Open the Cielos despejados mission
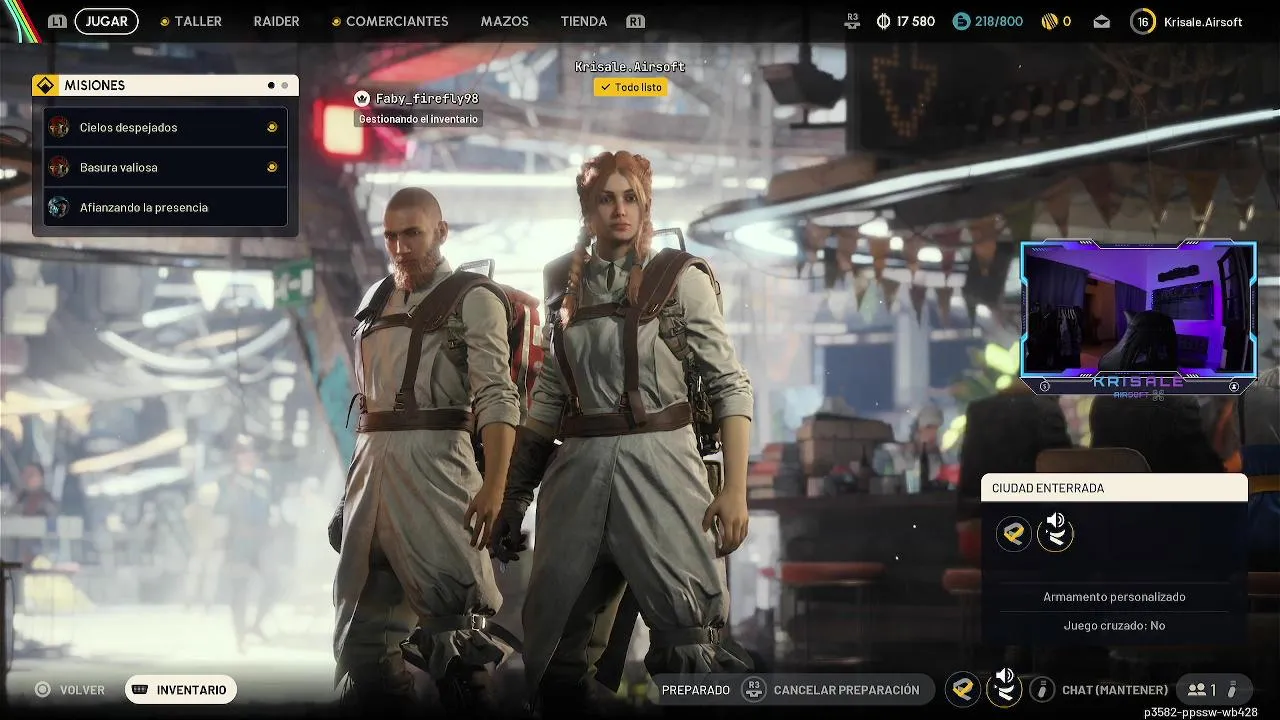Viewport: 1280px width, 720px height. (166, 127)
